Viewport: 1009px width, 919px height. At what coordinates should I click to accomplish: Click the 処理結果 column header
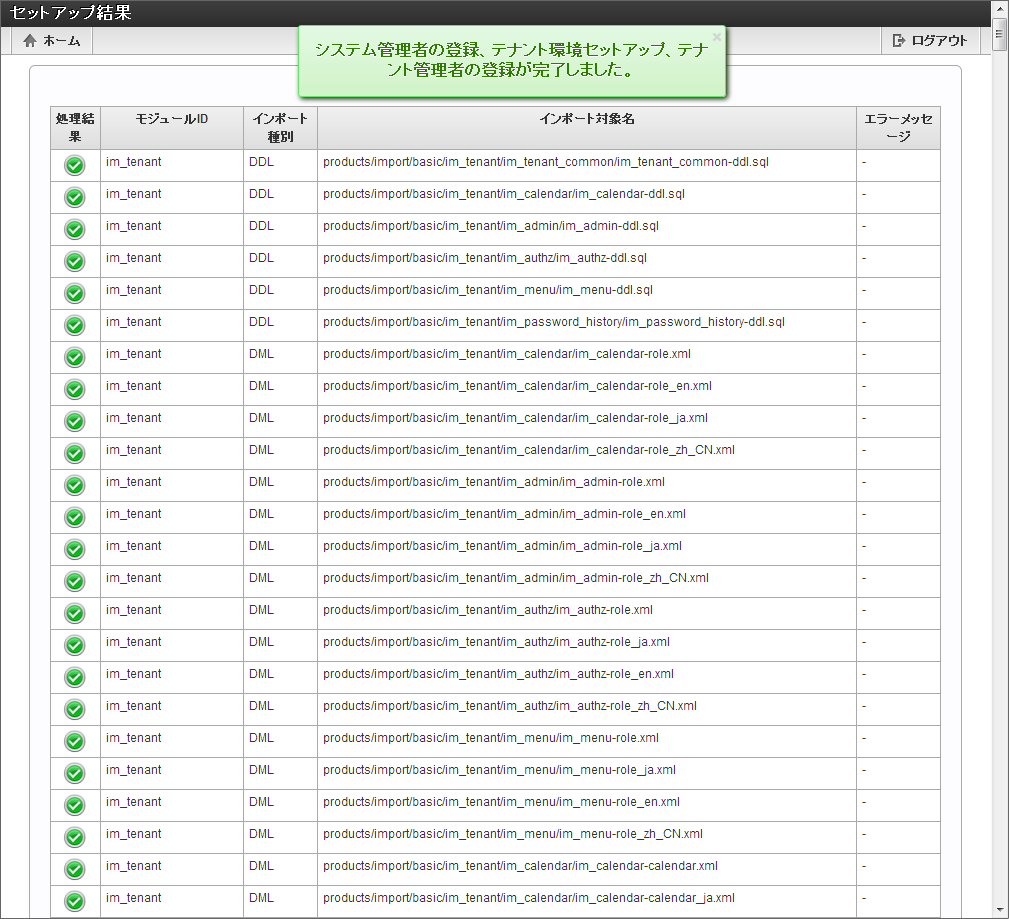pos(75,127)
